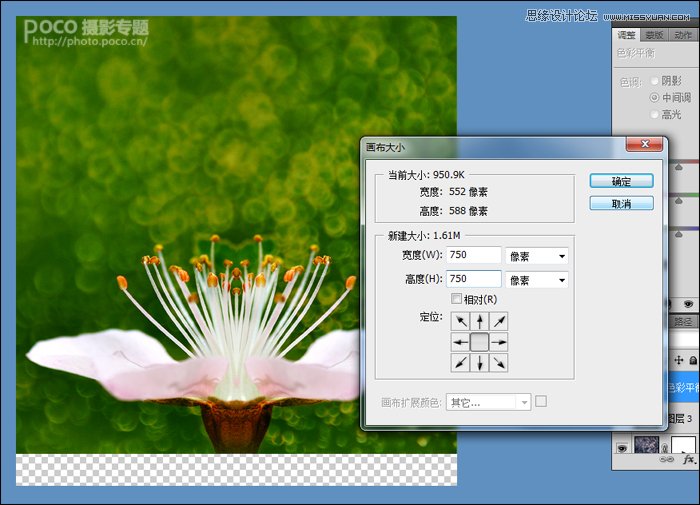Set anchor to top-left arrow
This screenshot has width=700, height=505.
tap(460, 321)
